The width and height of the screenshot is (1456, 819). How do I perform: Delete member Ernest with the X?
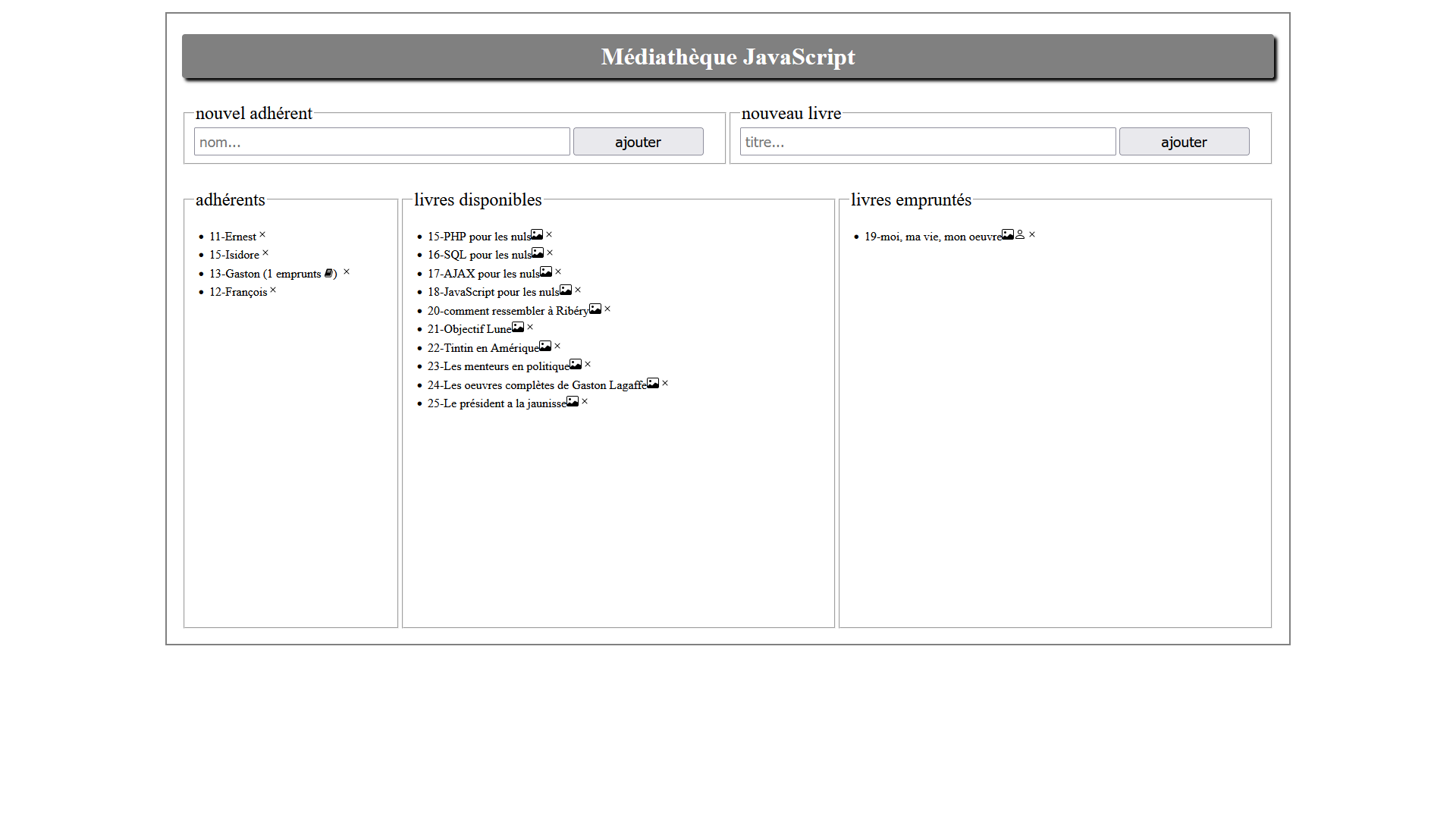point(262,235)
